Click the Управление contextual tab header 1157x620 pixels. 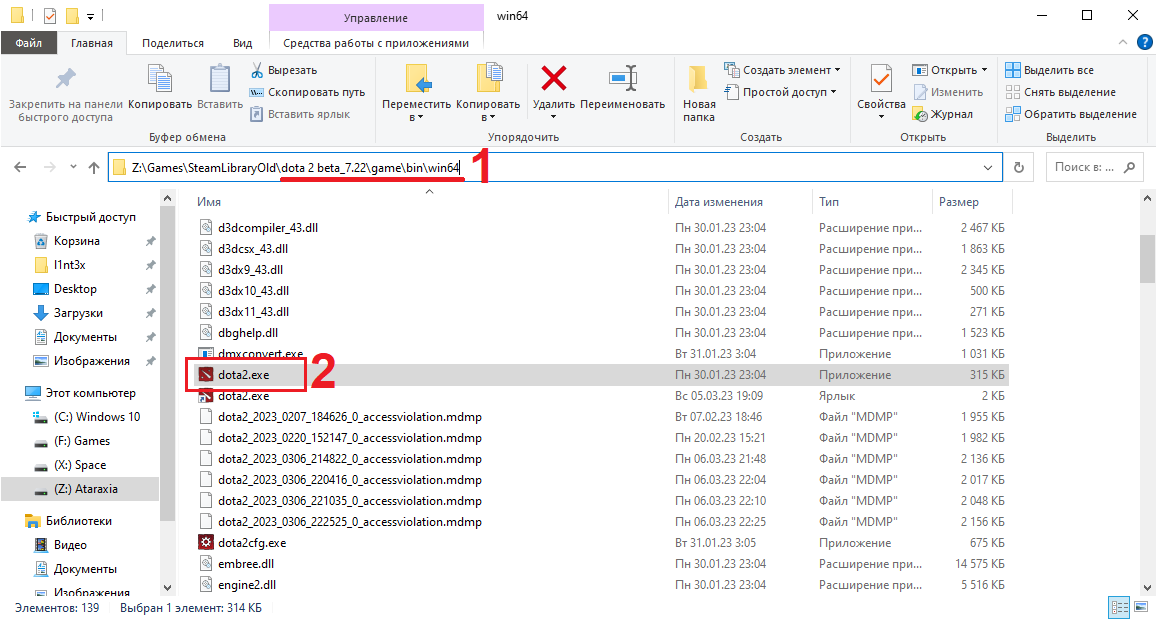376,18
